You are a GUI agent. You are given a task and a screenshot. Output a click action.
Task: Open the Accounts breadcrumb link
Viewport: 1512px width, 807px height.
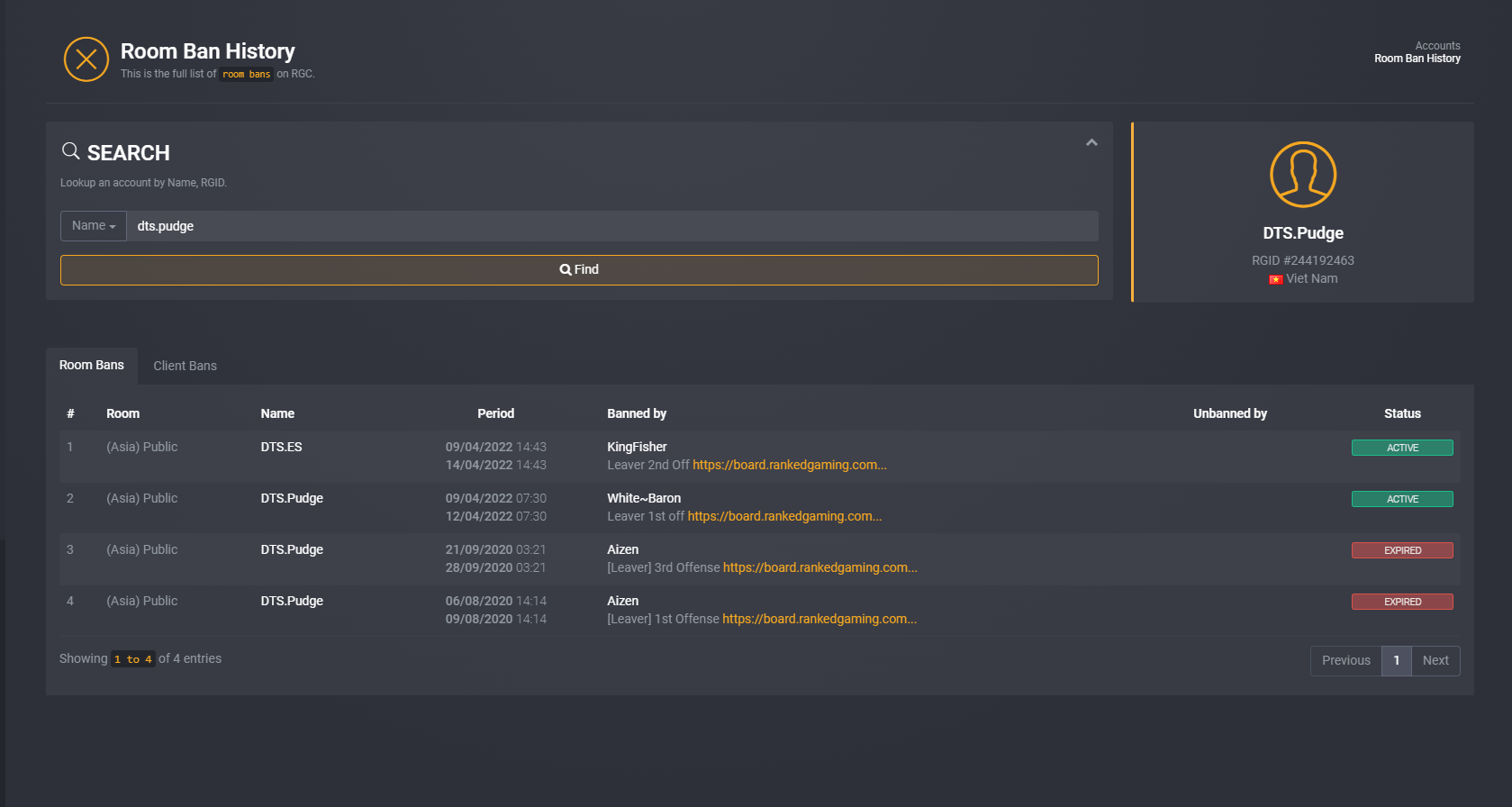[x=1437, y=46]
